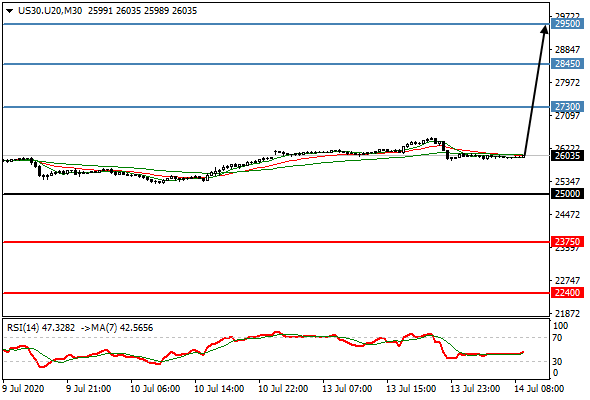Click the 27972 price axis value
This screenshot has width=590, height=400.
pos(567,82)
